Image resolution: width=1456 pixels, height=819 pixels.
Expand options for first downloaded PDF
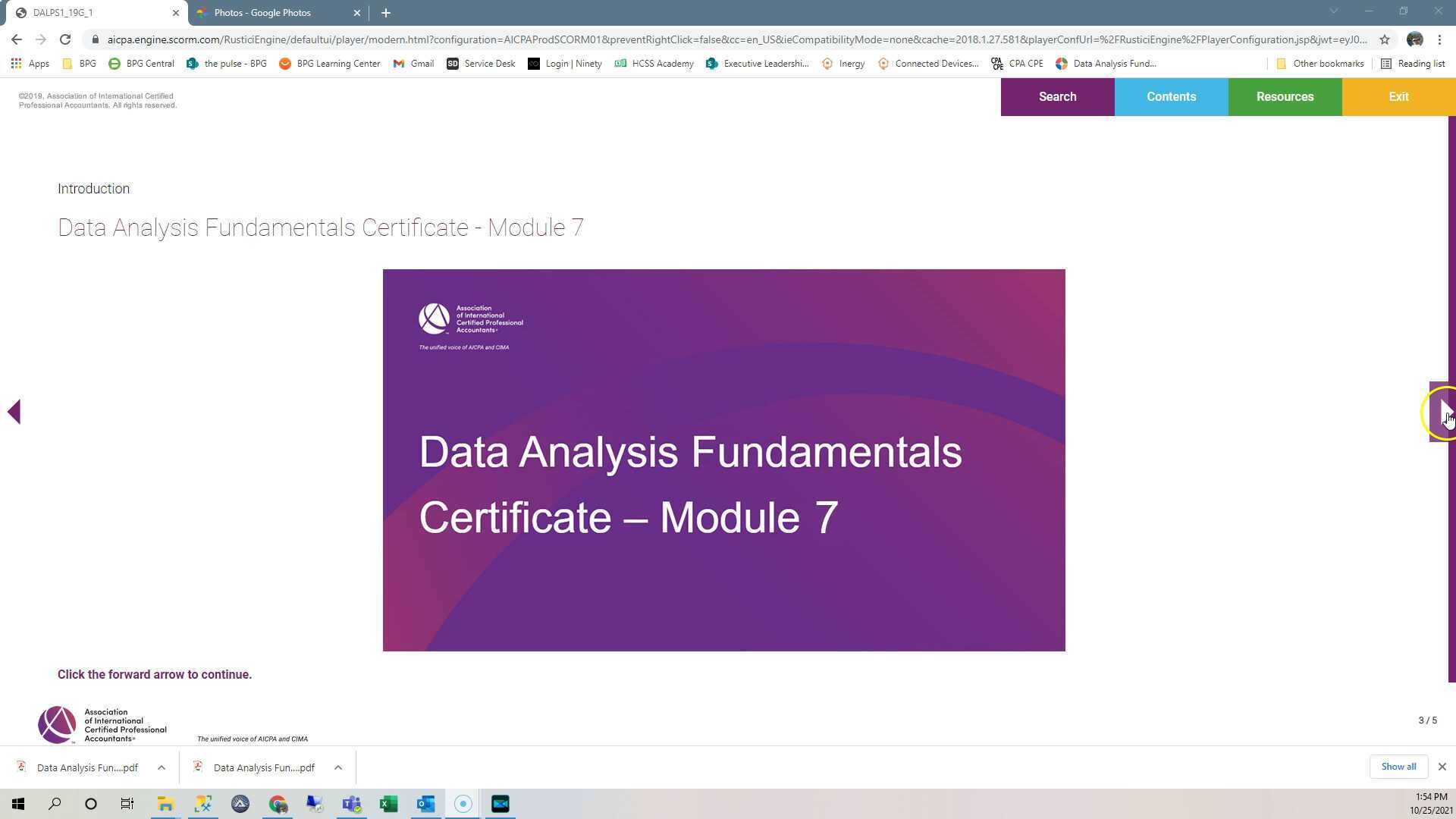point(162,767)
